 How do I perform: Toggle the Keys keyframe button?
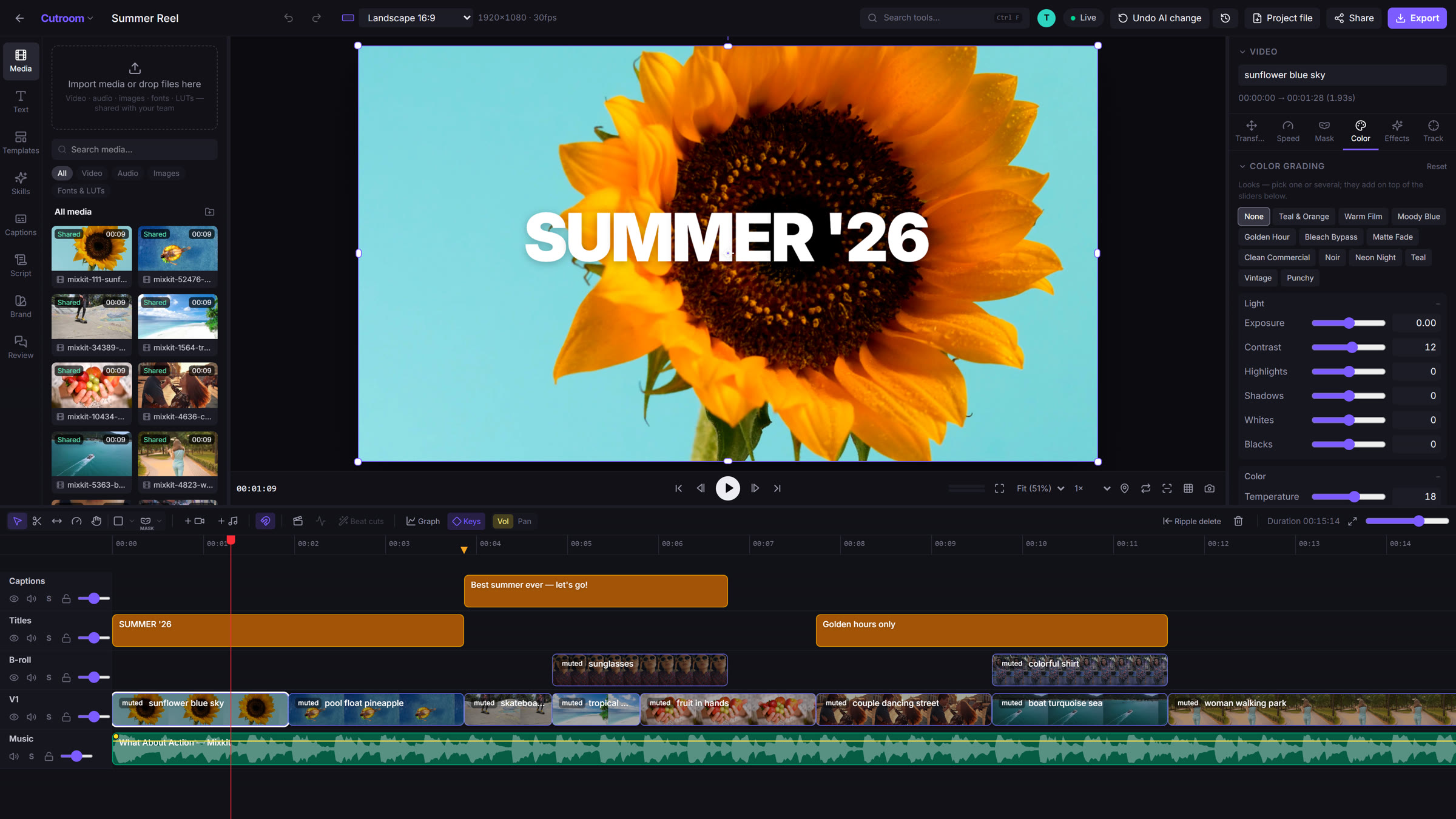click(466, 521)
